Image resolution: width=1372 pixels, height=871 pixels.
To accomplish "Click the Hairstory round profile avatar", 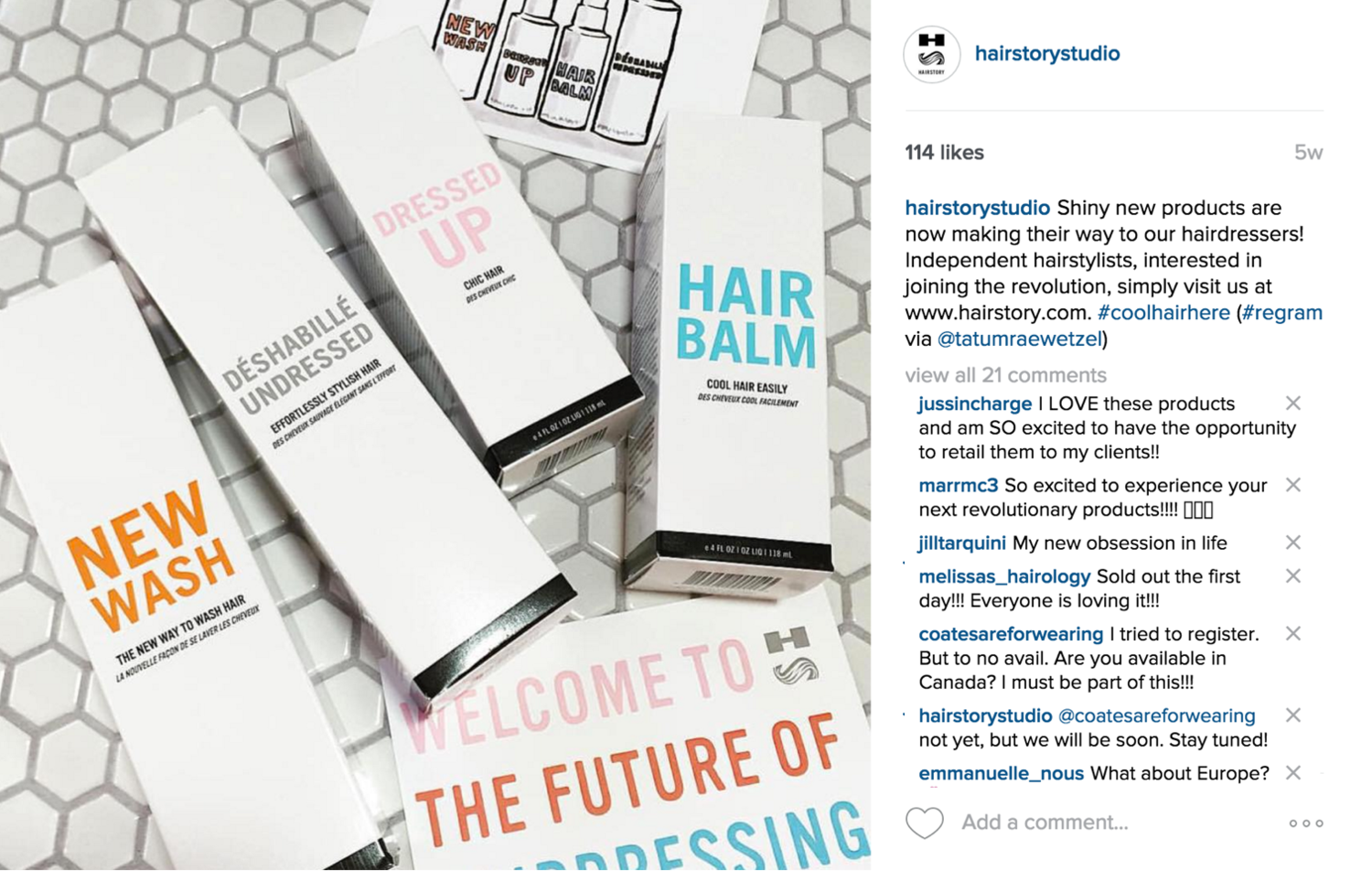I will (931, 54).
